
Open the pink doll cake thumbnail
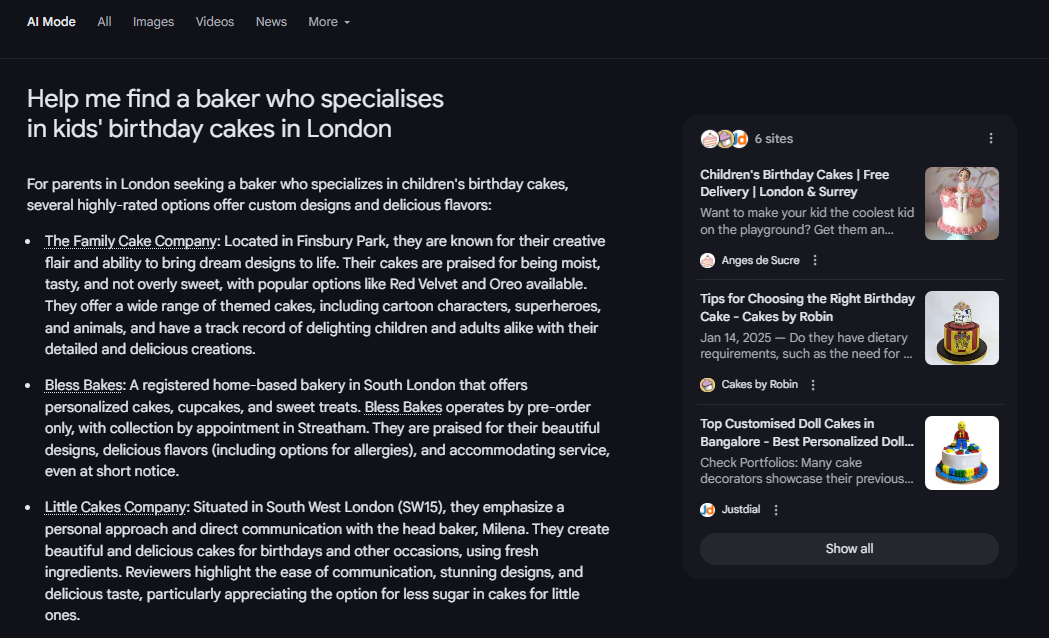pyautogui.click(x=961, y=203)
